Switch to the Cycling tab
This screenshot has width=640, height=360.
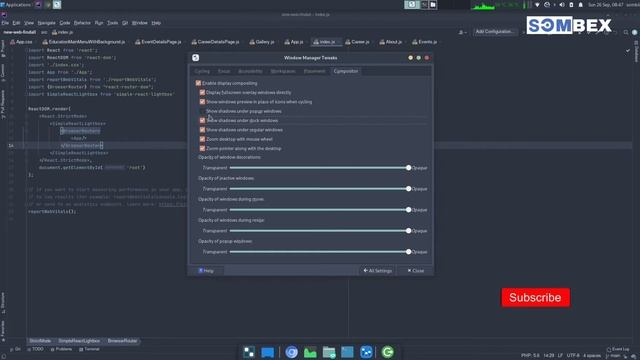pos(202,71)
